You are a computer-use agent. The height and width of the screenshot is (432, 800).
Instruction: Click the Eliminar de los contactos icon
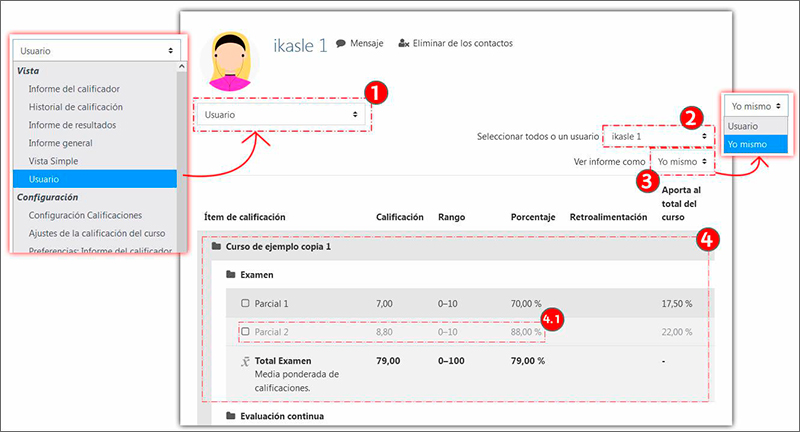click(403, 44)
